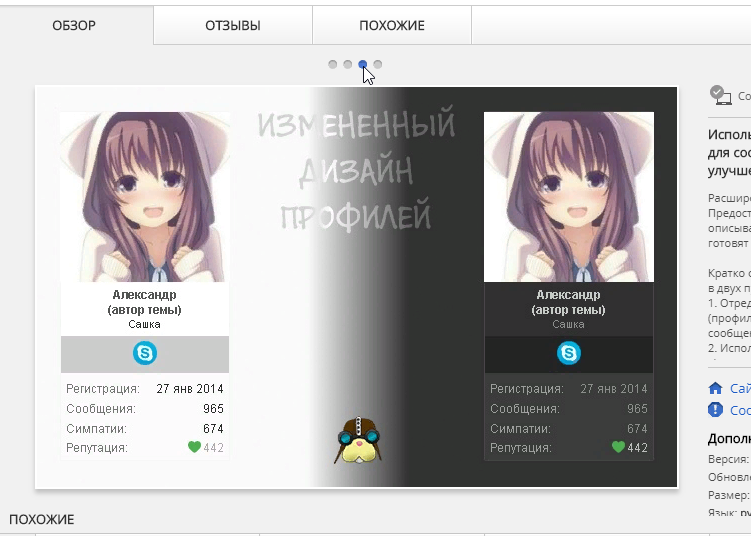Switch to the ОТЗЫВЫ tab

click(x=233, y=25)
